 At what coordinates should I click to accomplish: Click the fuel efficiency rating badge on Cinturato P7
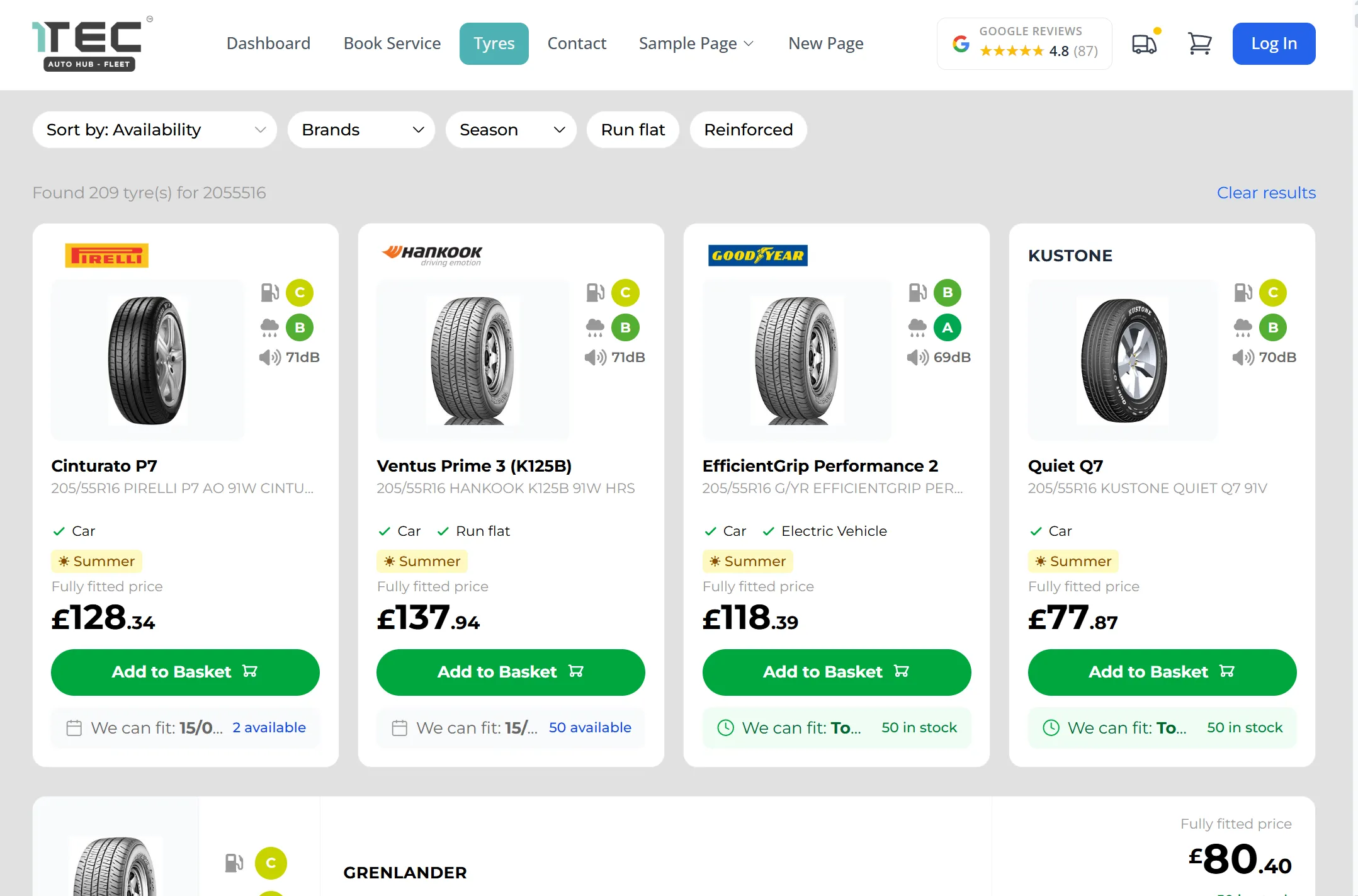300,292
